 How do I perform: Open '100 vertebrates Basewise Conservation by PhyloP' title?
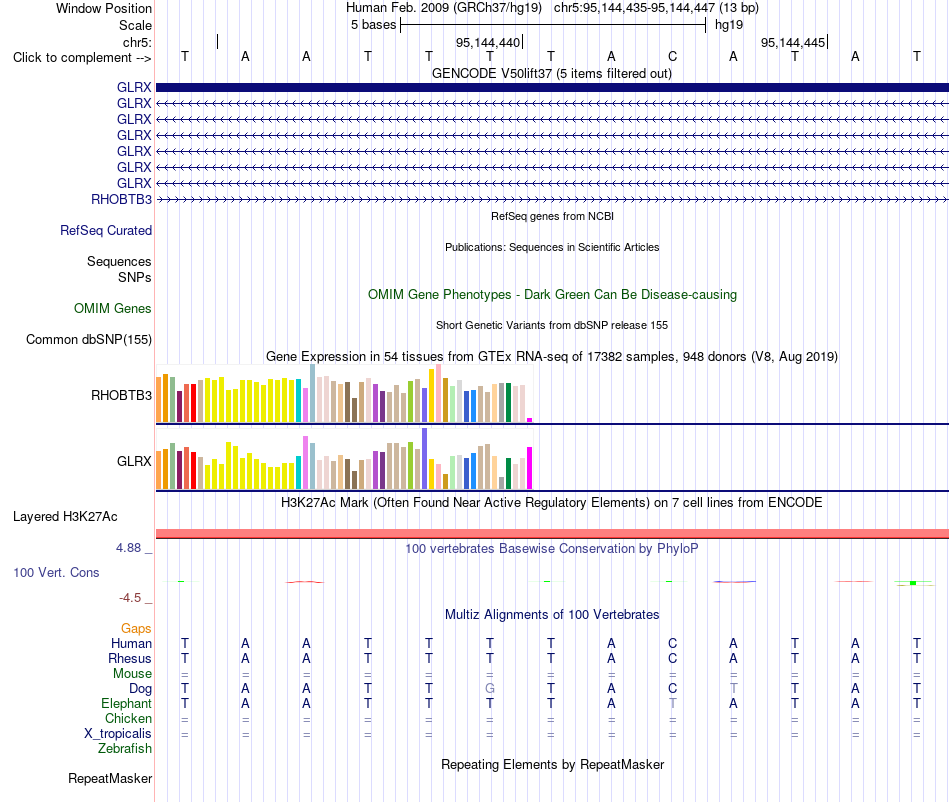[552, 548]
